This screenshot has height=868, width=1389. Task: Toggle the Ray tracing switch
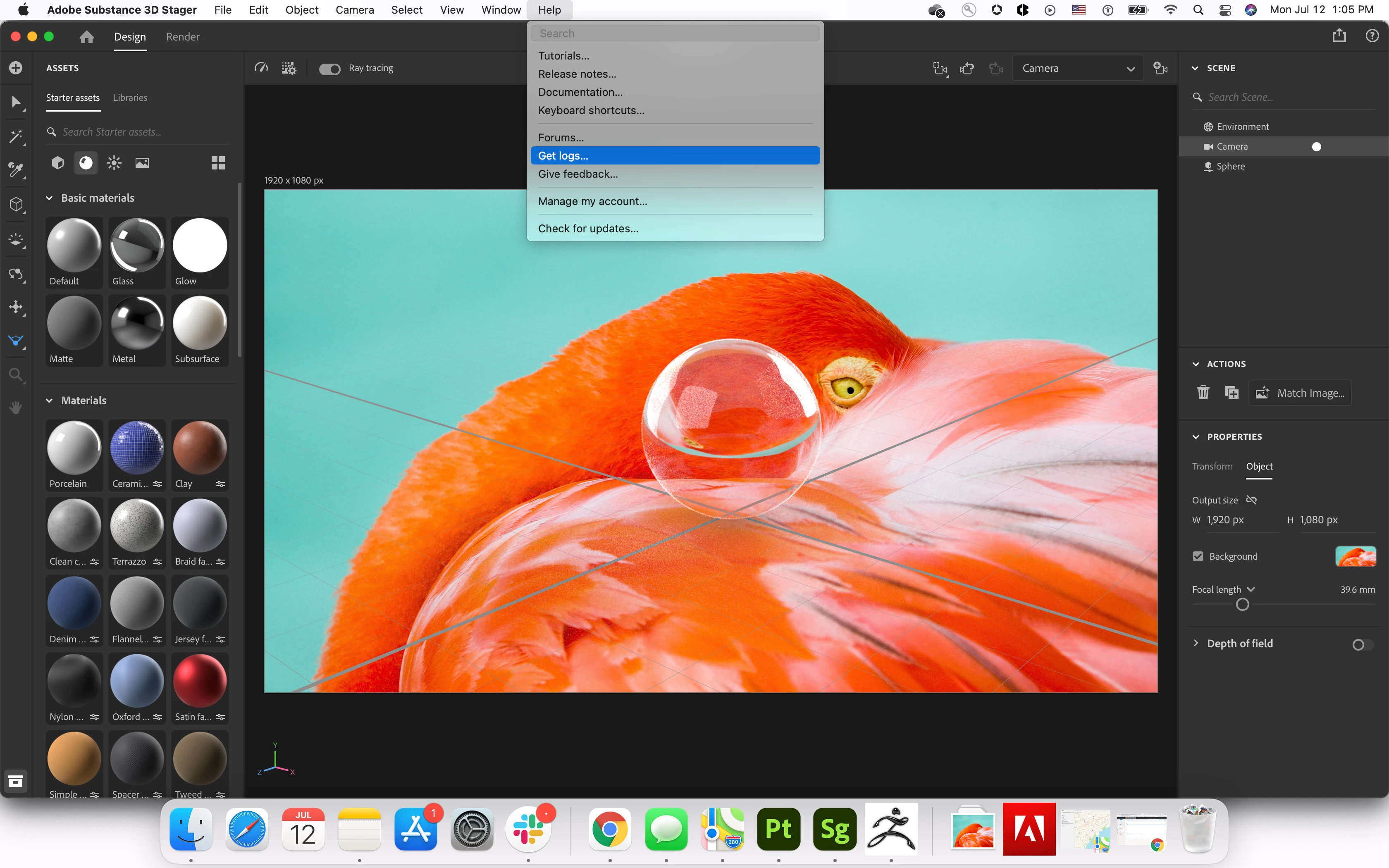coord(329,69)
